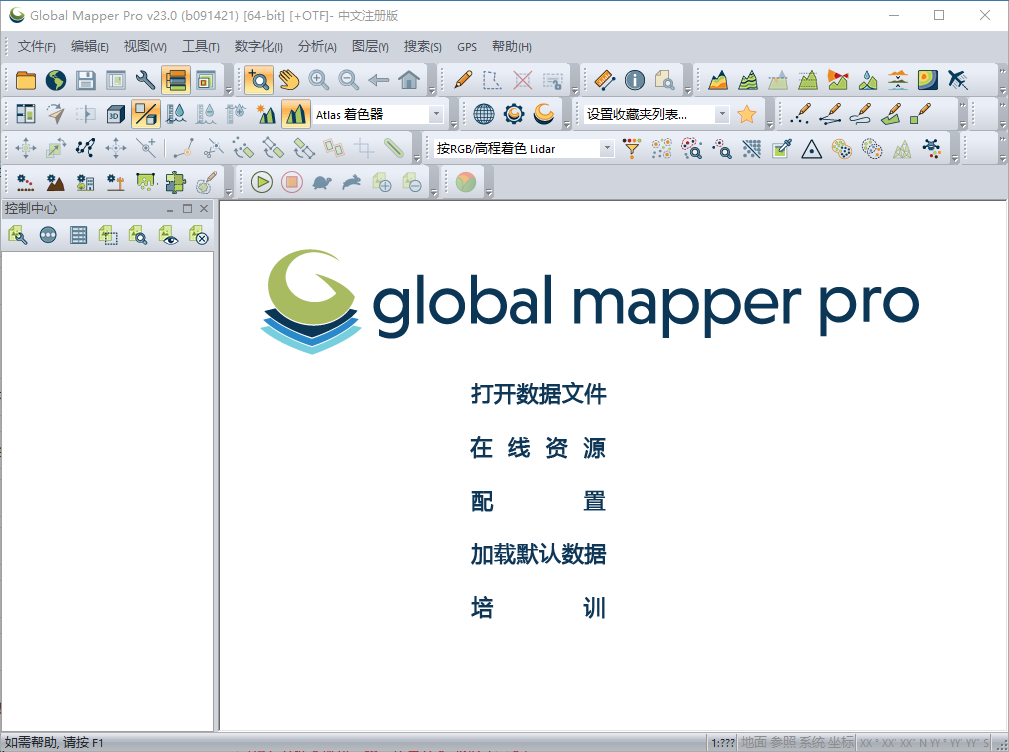The width and height of the screenshot is (1009, 752).
Task: Open the 视图(W) menu
Action: pos(145,46)
